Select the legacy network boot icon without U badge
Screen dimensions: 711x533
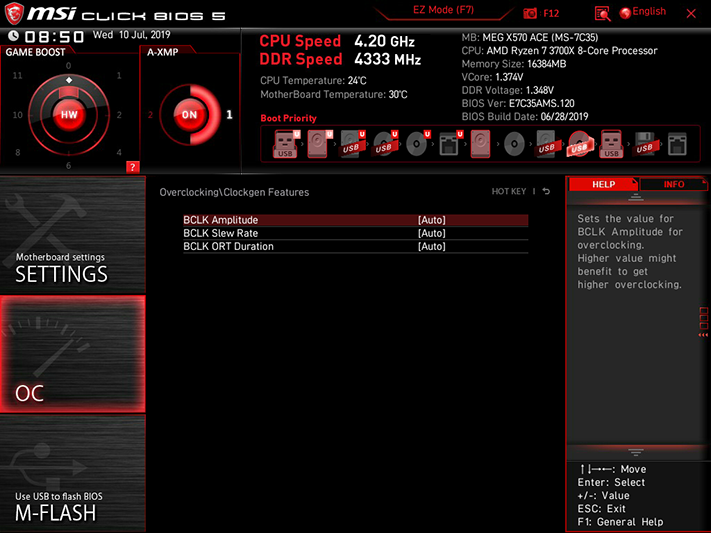[x=677, y=144]
